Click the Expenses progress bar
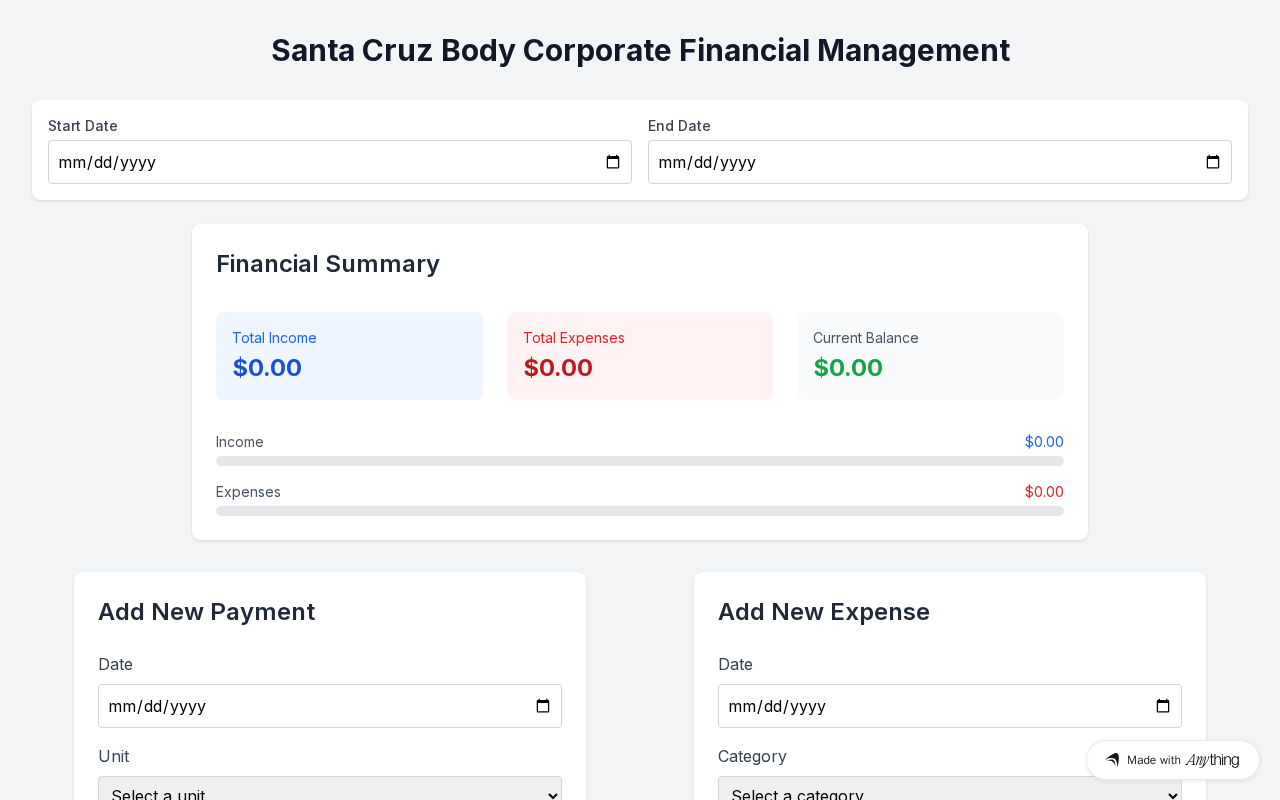The width and height of the screenshot is (1280, 800). 640,511
